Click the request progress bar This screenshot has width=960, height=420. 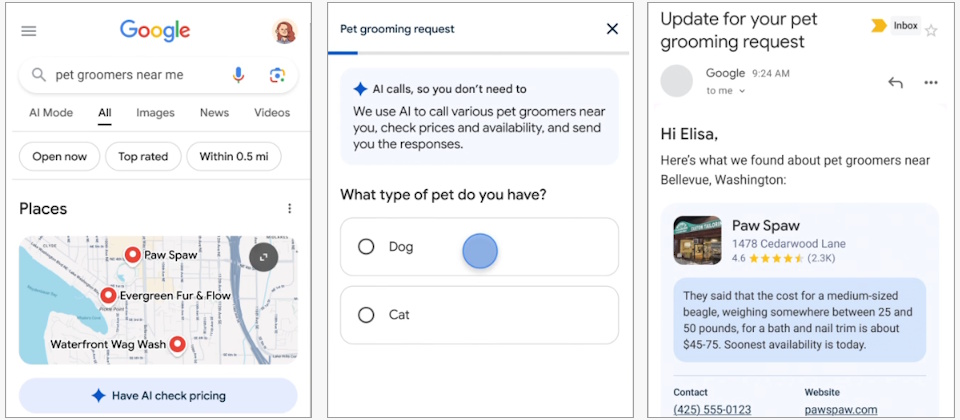(x=478, y=53)
